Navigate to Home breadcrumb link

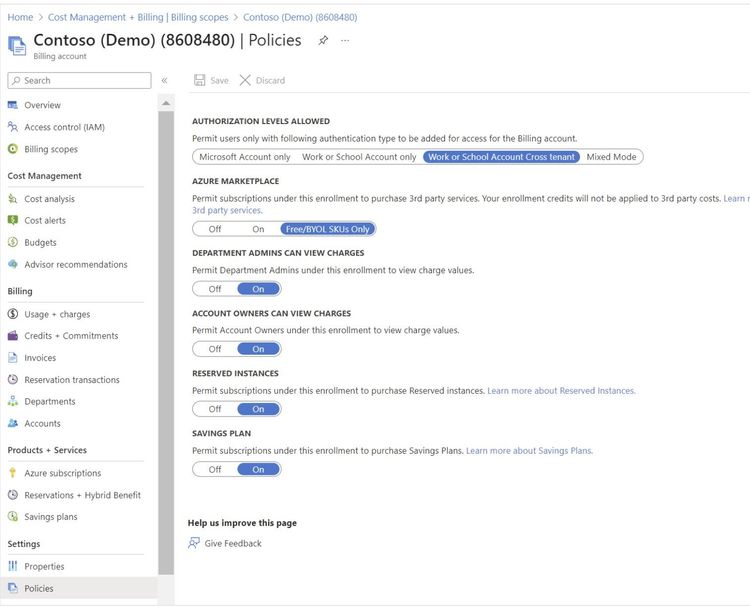(x=20, y=17)
